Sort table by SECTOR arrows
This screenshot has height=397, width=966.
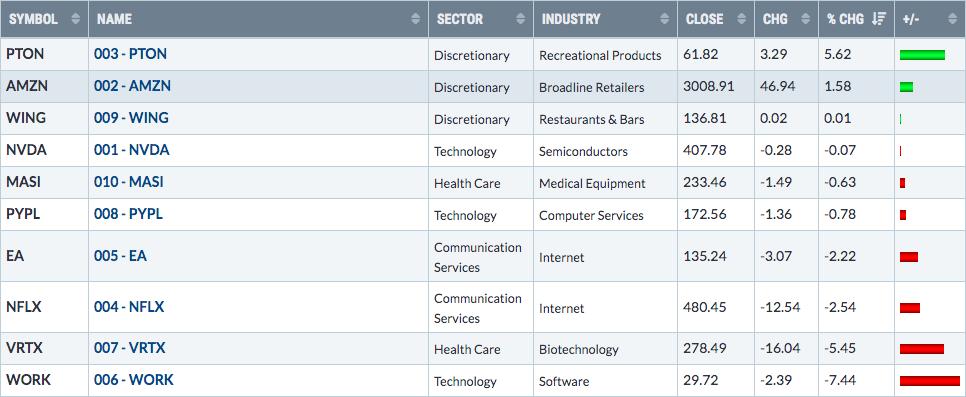[521, 19]
